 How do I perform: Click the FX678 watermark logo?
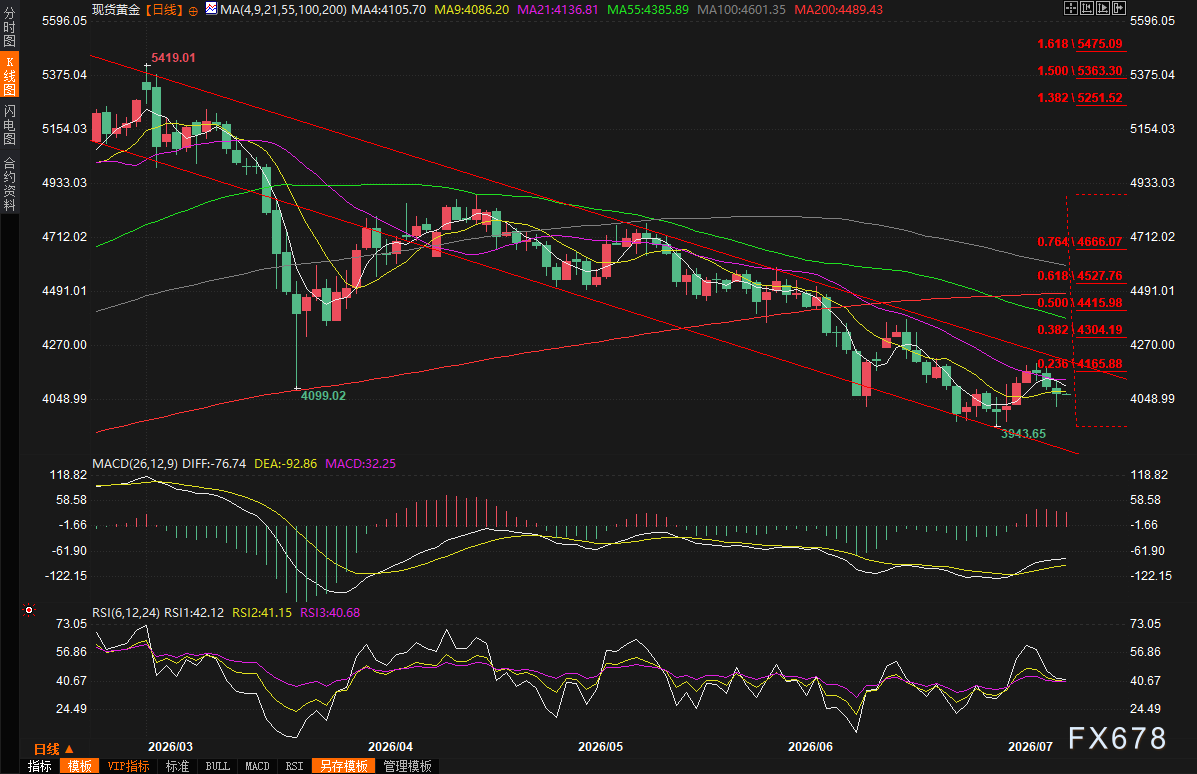coord(1117,738)
